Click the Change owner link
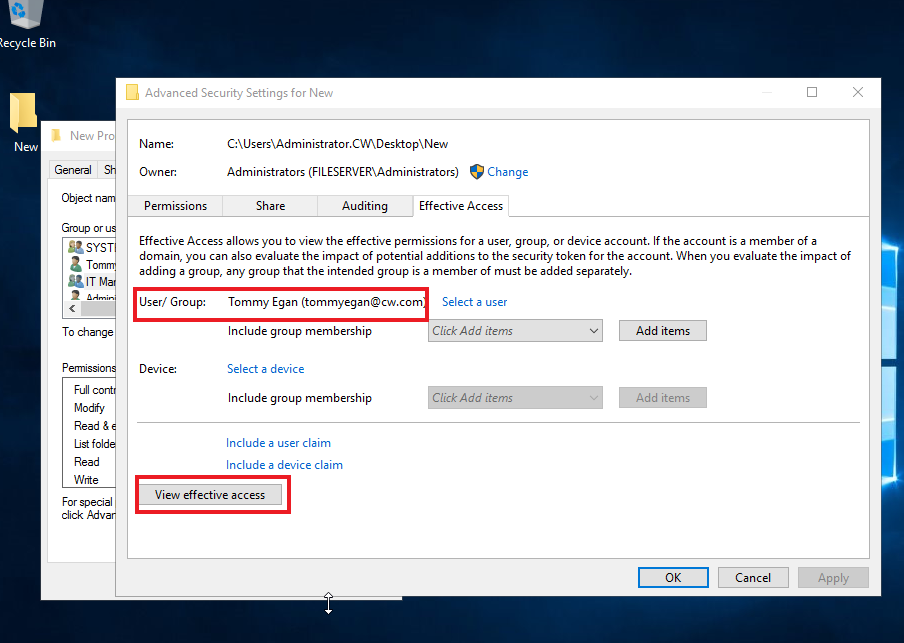 coord(507,172)
